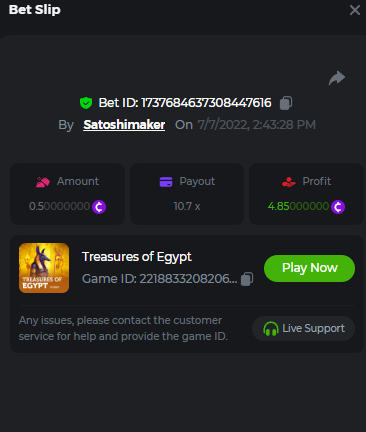This screenshot has height=432, width=366.
Task: Click the share arrow icon
Action: click(337, 78)
